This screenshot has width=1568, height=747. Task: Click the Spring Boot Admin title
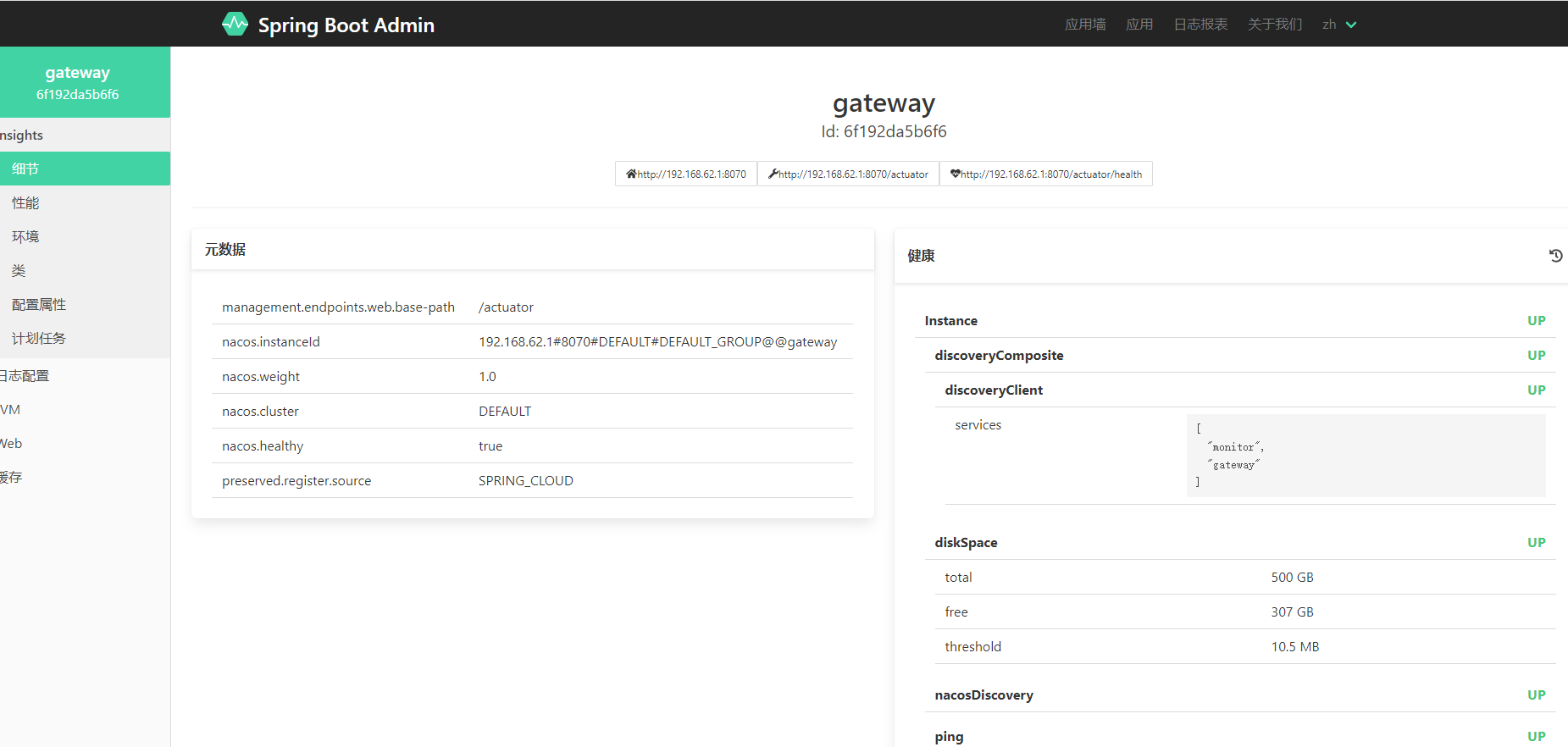(346, 25)
